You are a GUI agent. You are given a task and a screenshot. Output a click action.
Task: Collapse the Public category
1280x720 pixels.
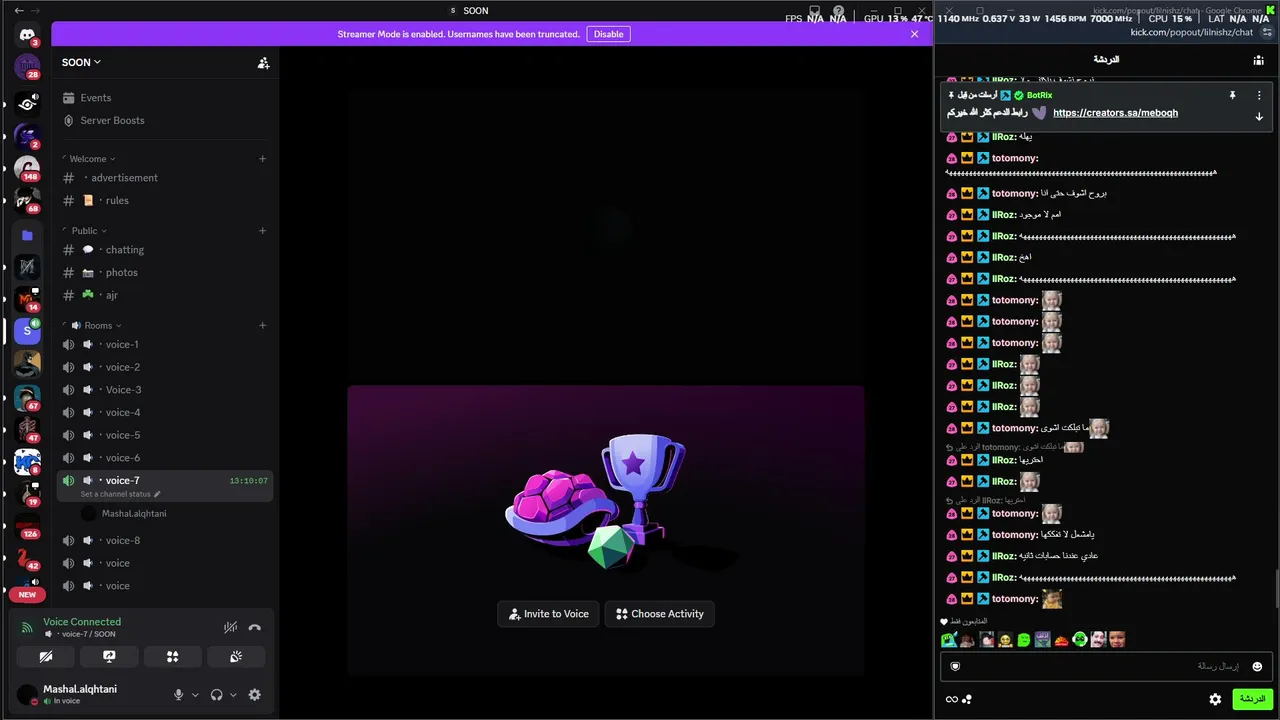pyautogui.click(x=84, y=231)
